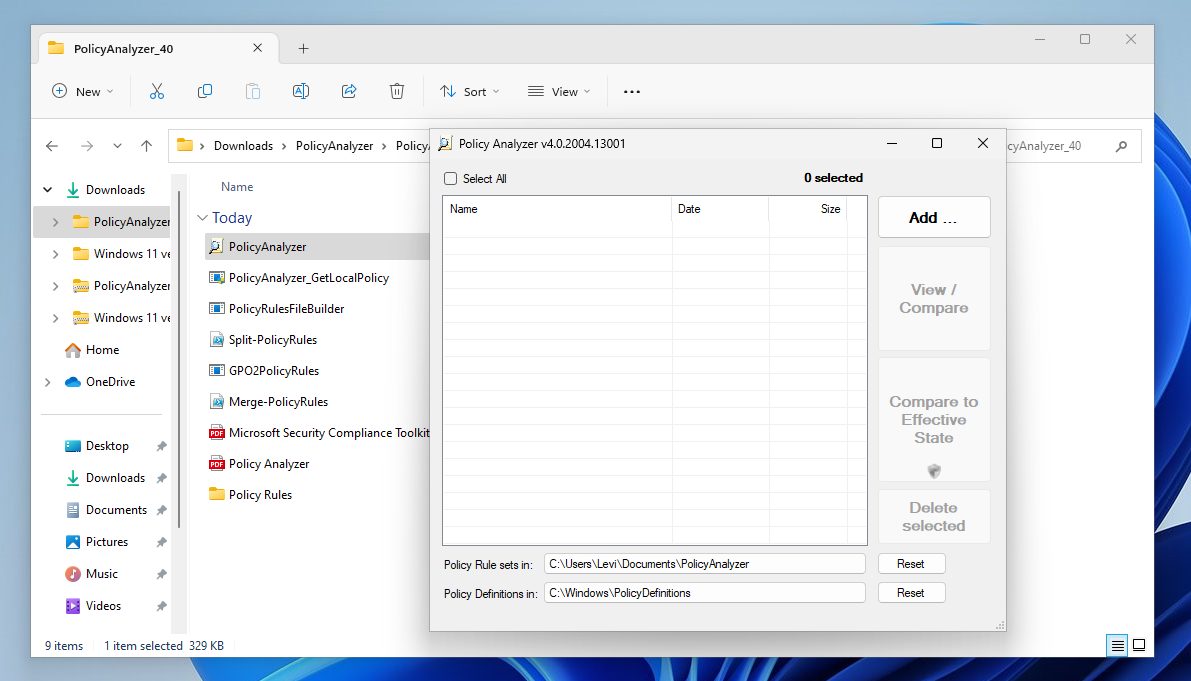Maximize the Policy Analyzer window
The width and height of the screenshot is (1191, 681).
click(x=937, y=143)
